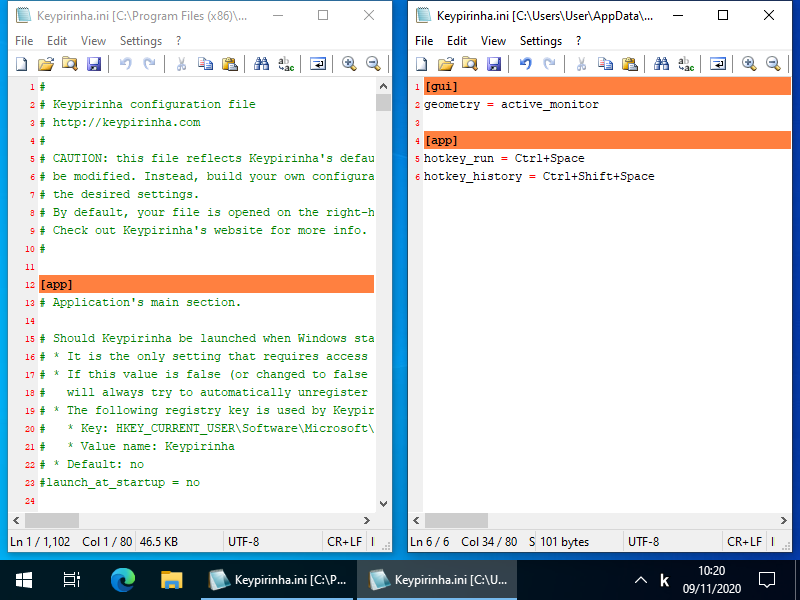The width and height of the screenshot is (800, 600).
Task: Click Undo icon in left window toolbar
Action: pos(126,64)
